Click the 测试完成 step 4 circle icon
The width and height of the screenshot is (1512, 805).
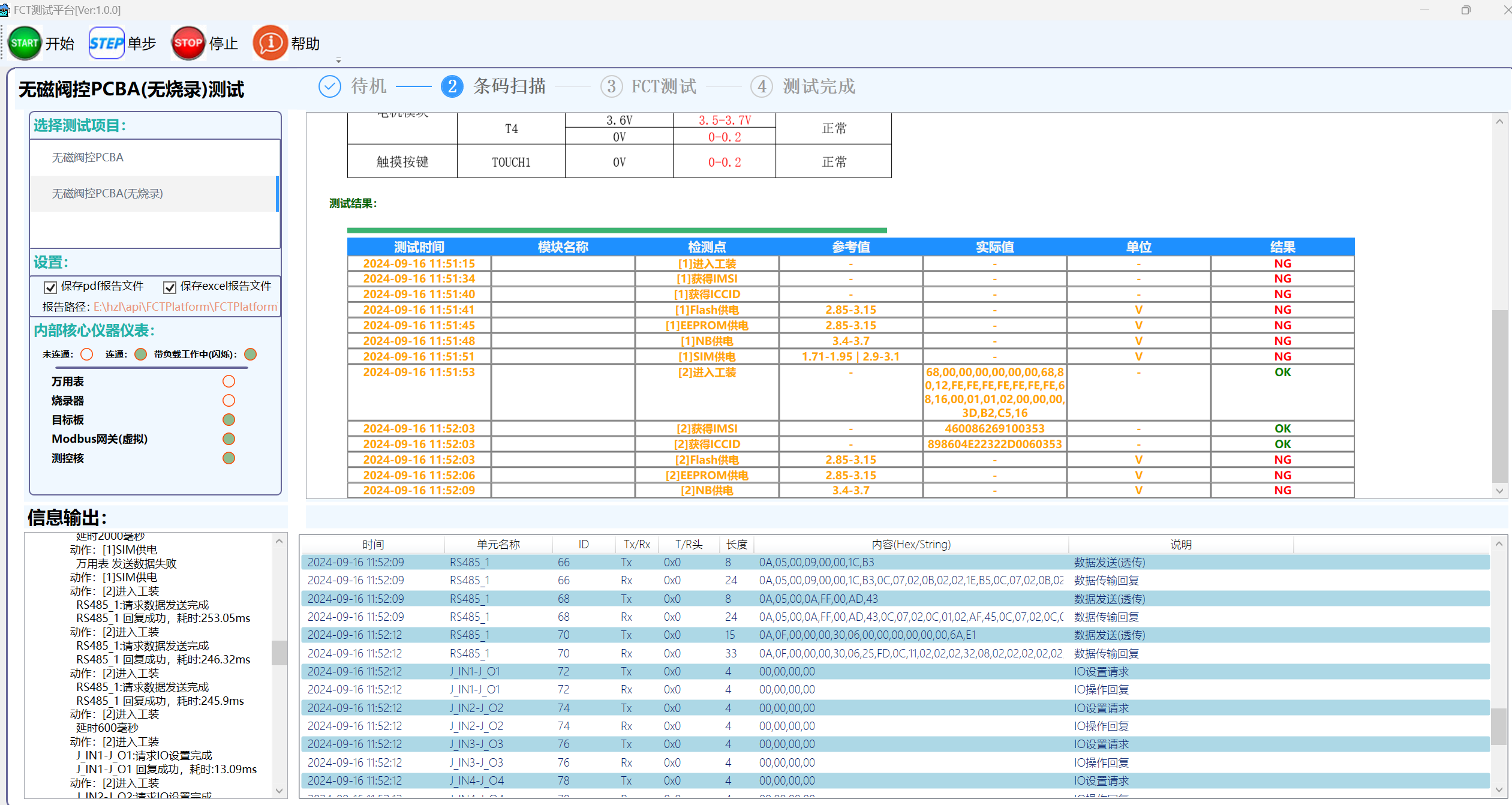[x=761, y=86]
